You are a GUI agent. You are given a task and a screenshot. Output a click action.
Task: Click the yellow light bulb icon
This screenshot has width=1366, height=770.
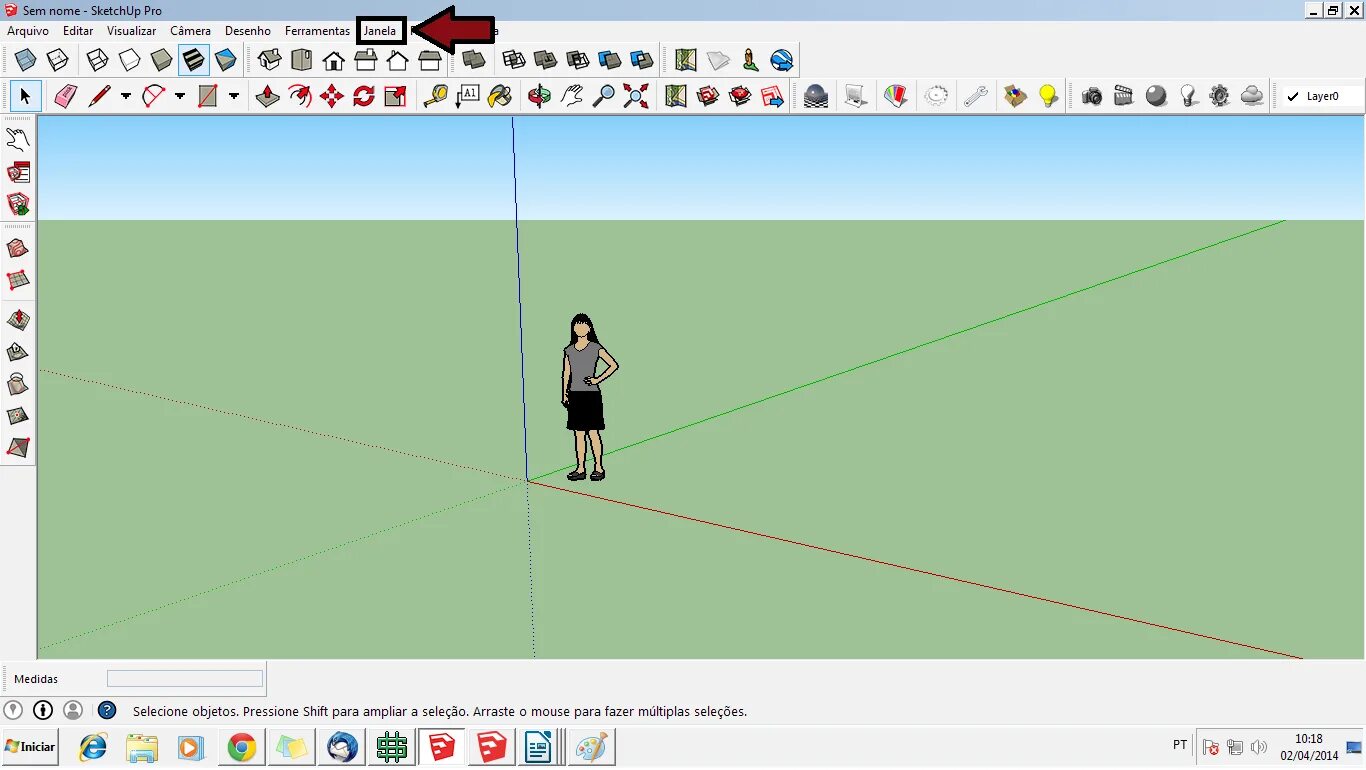click(1048, 96)
